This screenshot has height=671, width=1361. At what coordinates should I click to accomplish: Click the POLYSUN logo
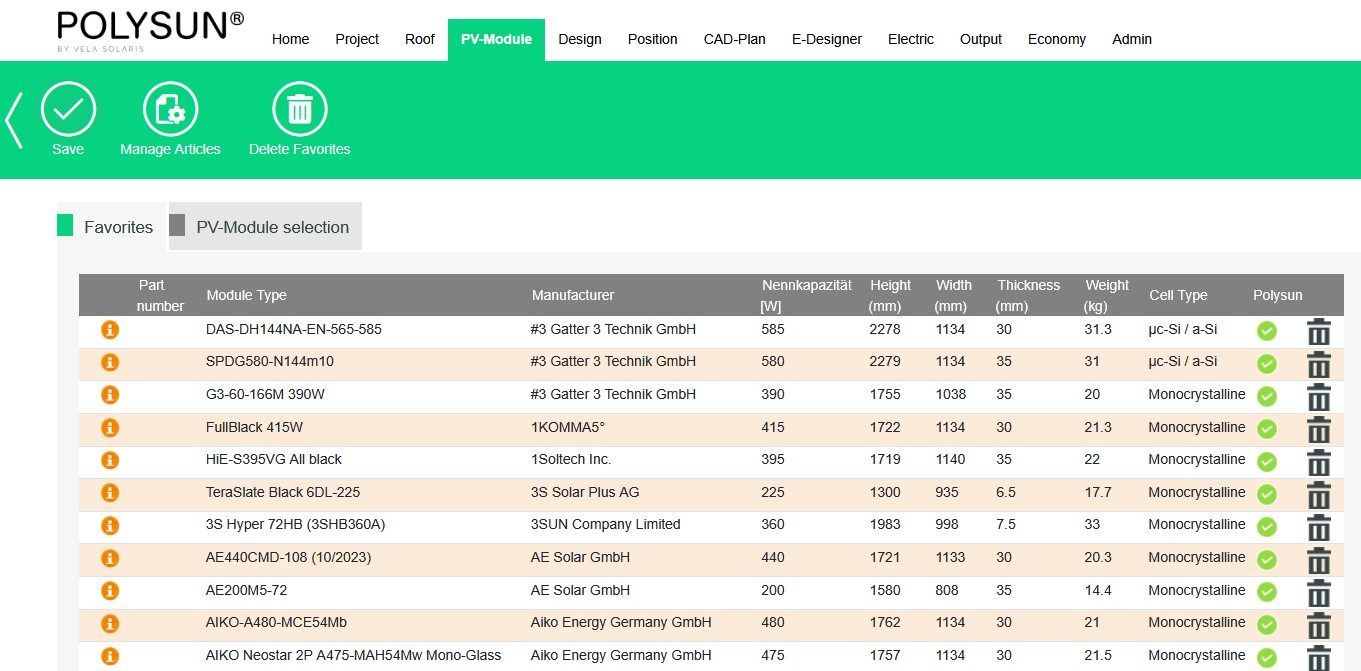pos(150,30)
